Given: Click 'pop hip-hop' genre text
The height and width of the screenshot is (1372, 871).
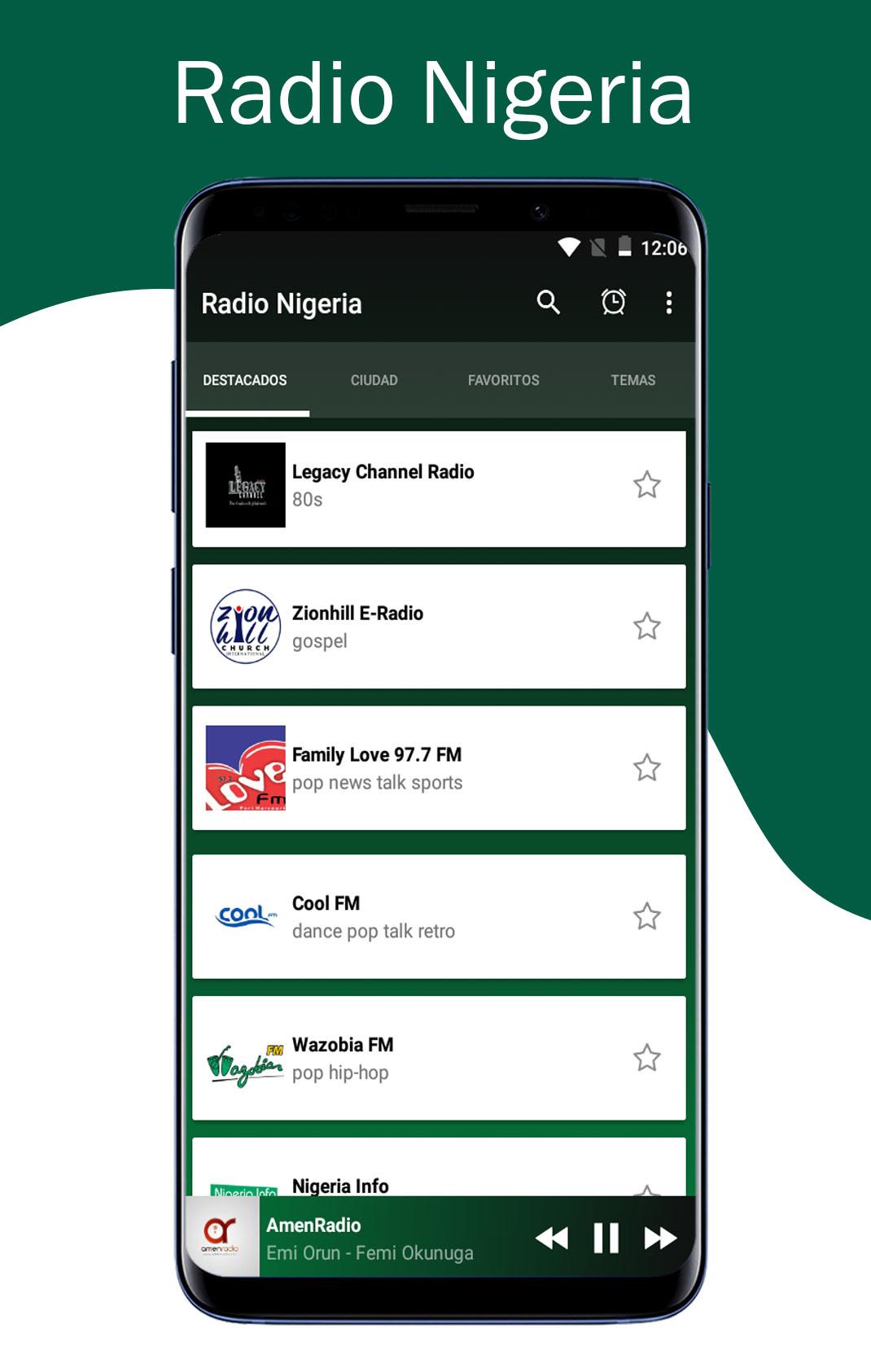Looking at the screenshot, I should coord(340,1073).
